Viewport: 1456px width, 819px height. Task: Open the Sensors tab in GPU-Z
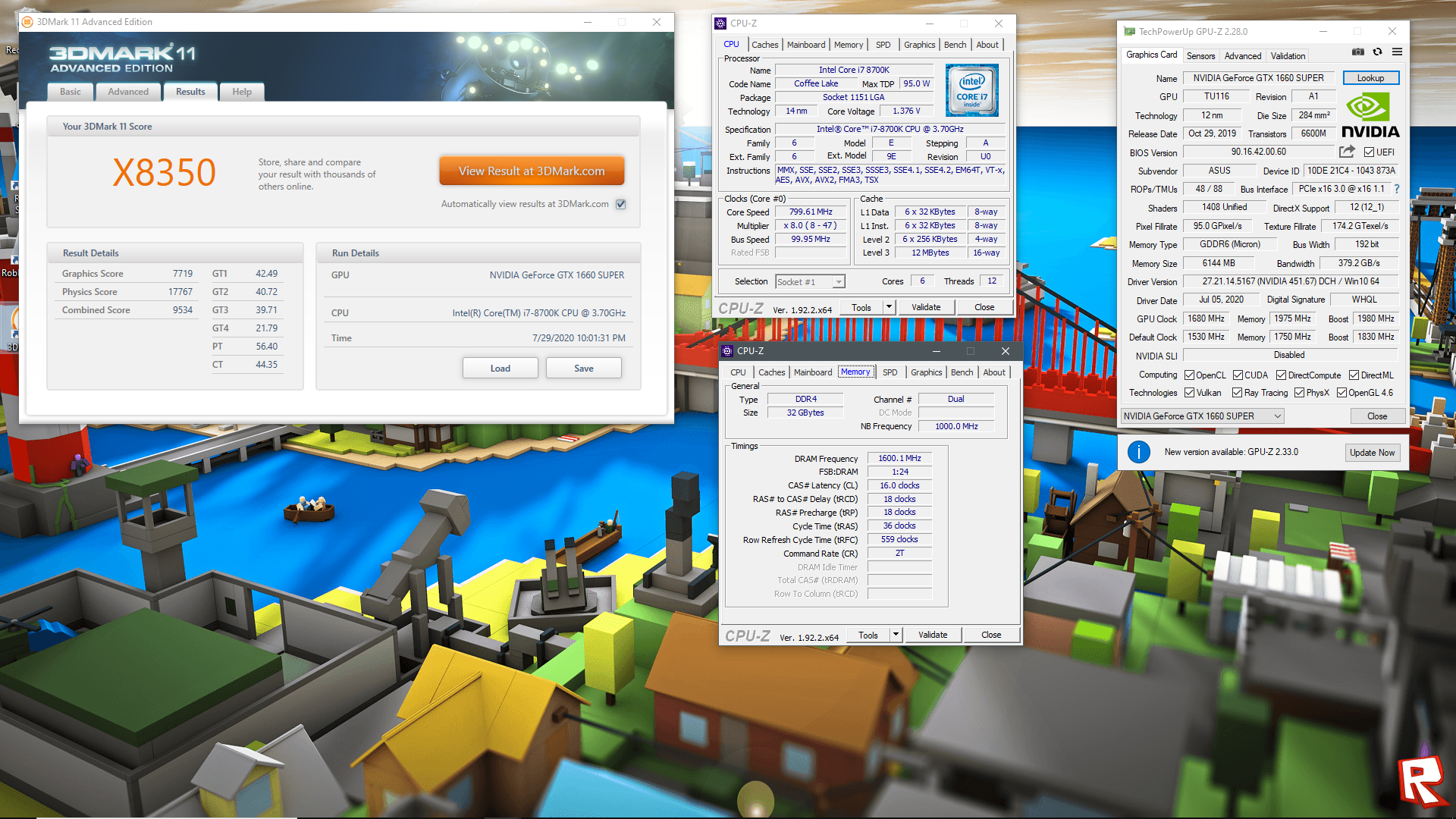coord(1200,55)
